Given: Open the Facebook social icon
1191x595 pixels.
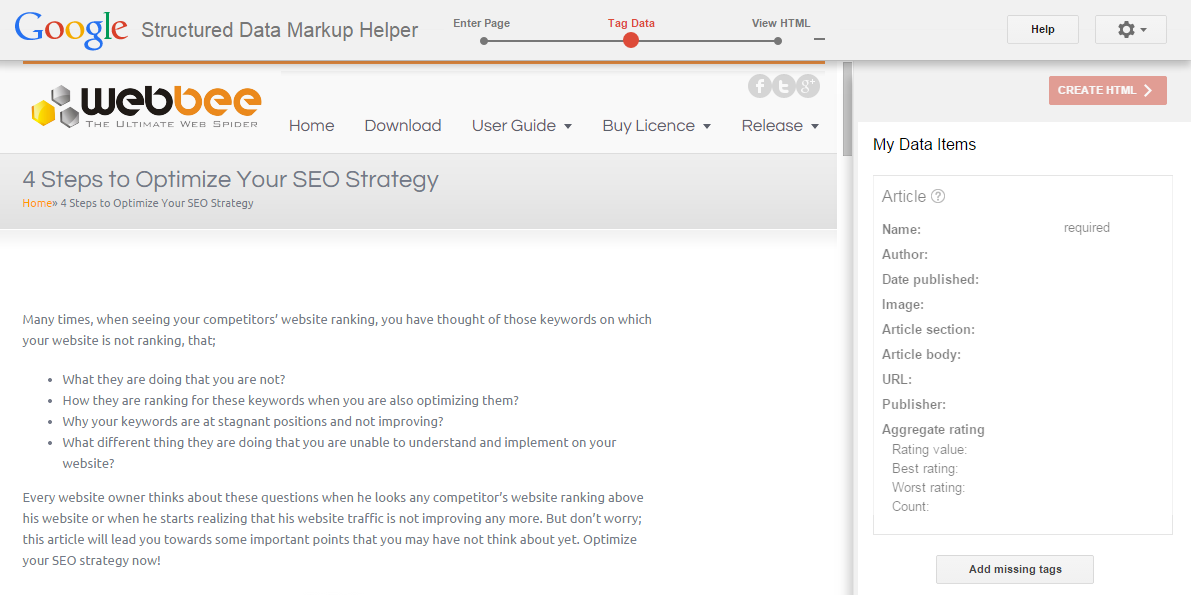Looking at the screenshot, I should tap(760, 86).
